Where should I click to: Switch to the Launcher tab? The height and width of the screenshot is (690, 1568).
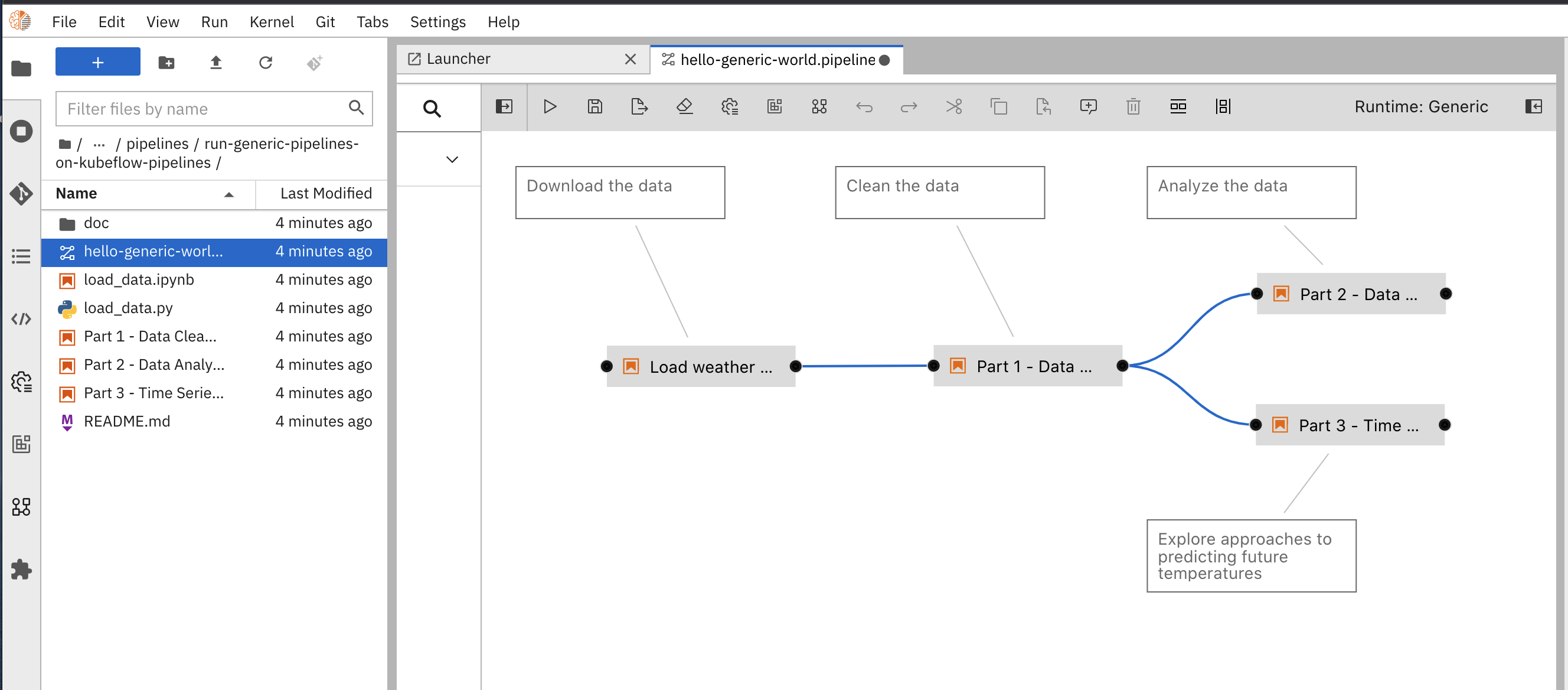(458, 58)
